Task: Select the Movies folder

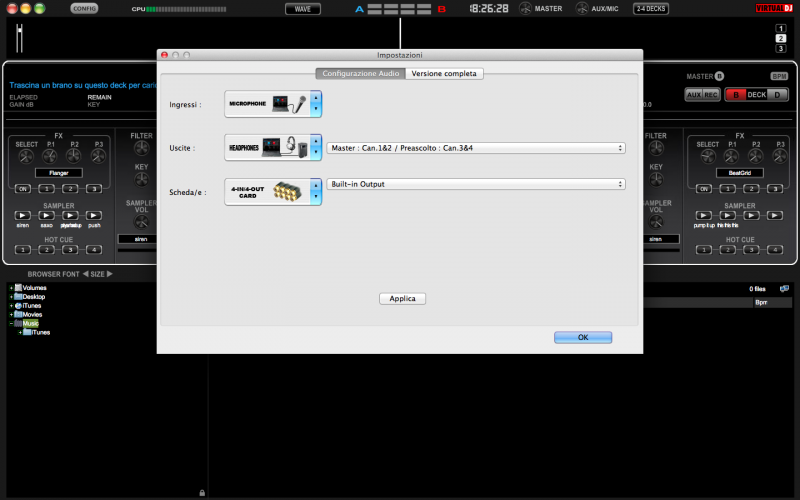Action: (32, 314)
